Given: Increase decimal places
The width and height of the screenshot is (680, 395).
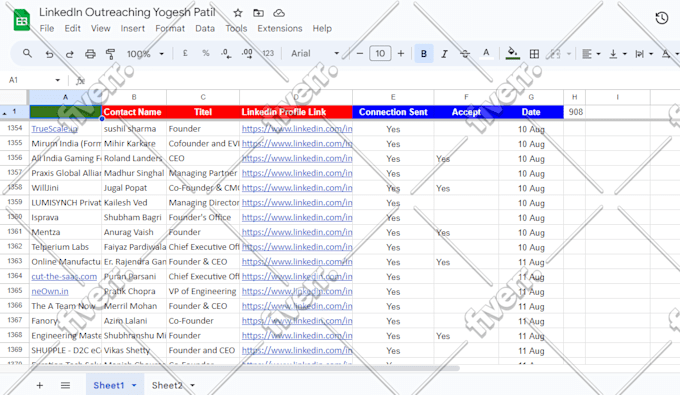Looking at the screenshot, I should point(247,54).
